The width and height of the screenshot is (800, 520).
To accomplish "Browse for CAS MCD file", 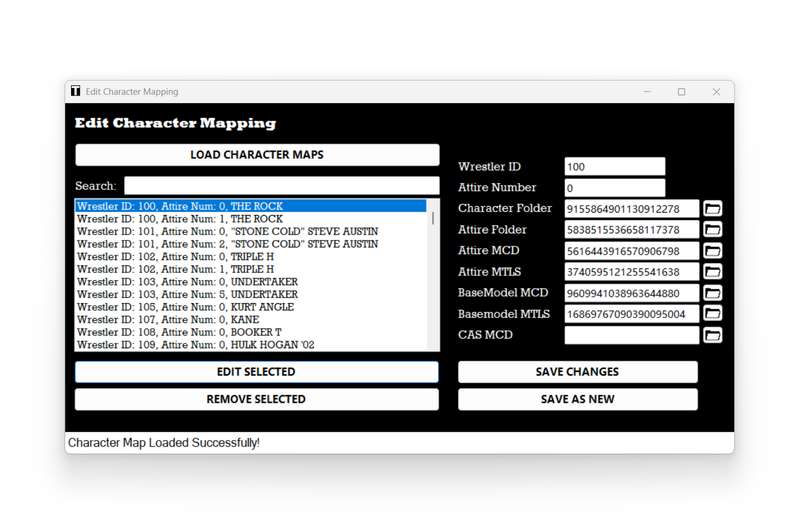I will pos(713,335).
